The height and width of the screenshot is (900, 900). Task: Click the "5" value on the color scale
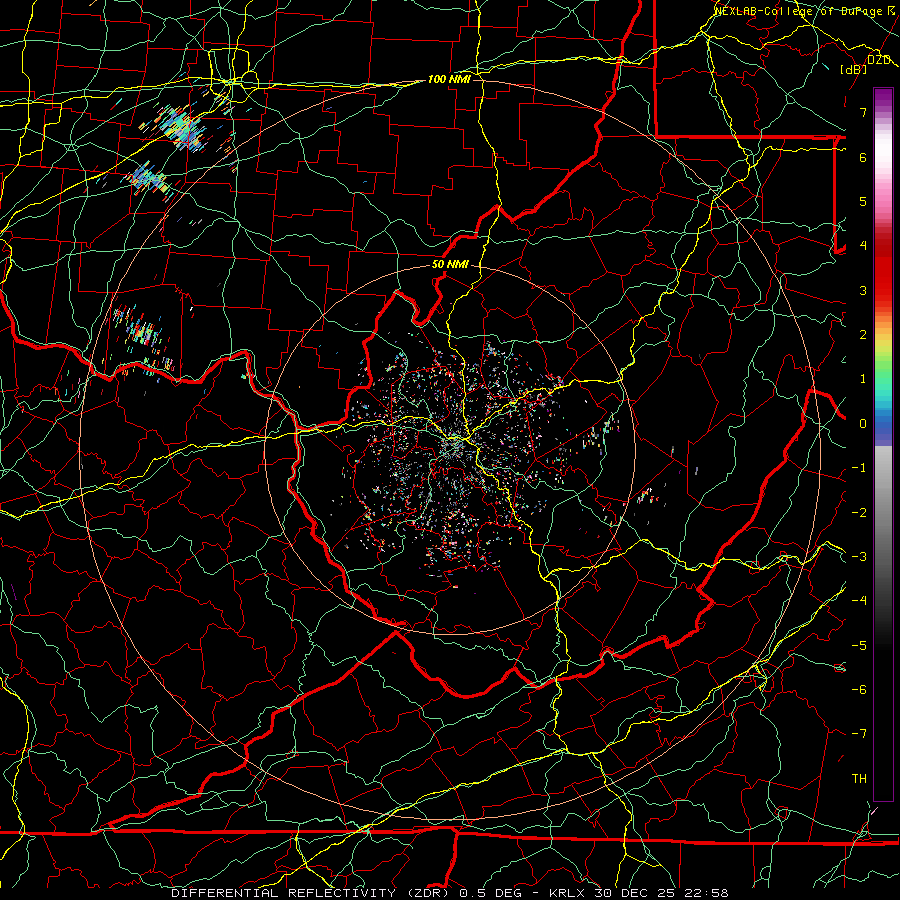863,201
